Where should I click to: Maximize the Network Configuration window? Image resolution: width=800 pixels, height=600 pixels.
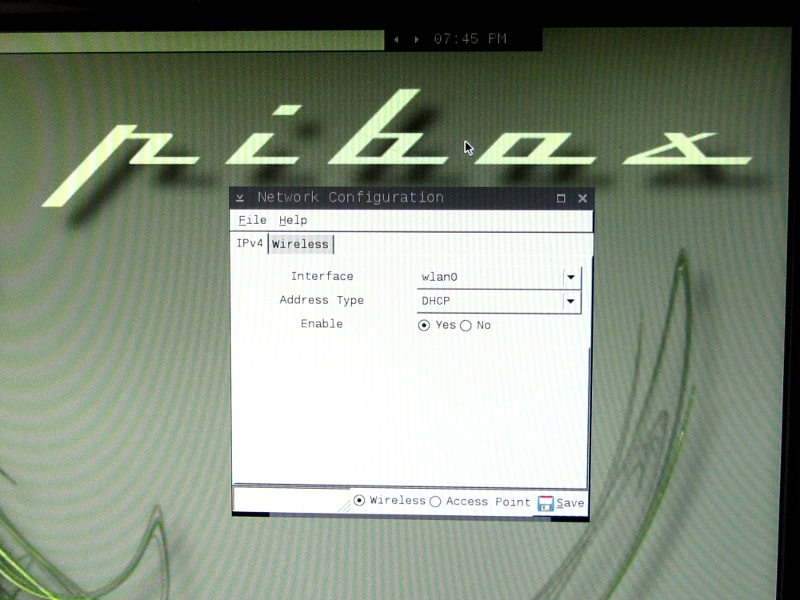(561, 198)
